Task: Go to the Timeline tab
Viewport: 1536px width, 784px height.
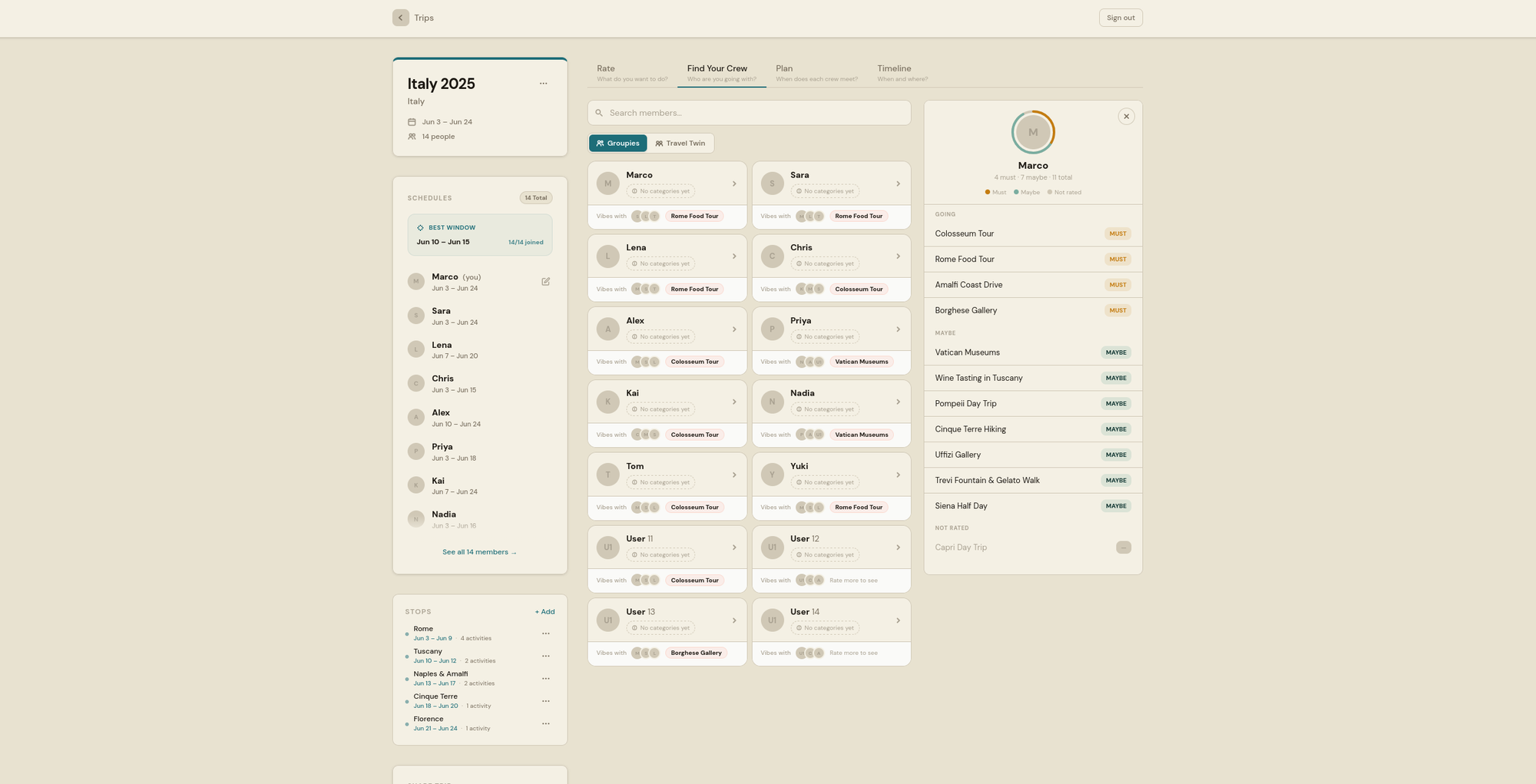Action: 902,73
